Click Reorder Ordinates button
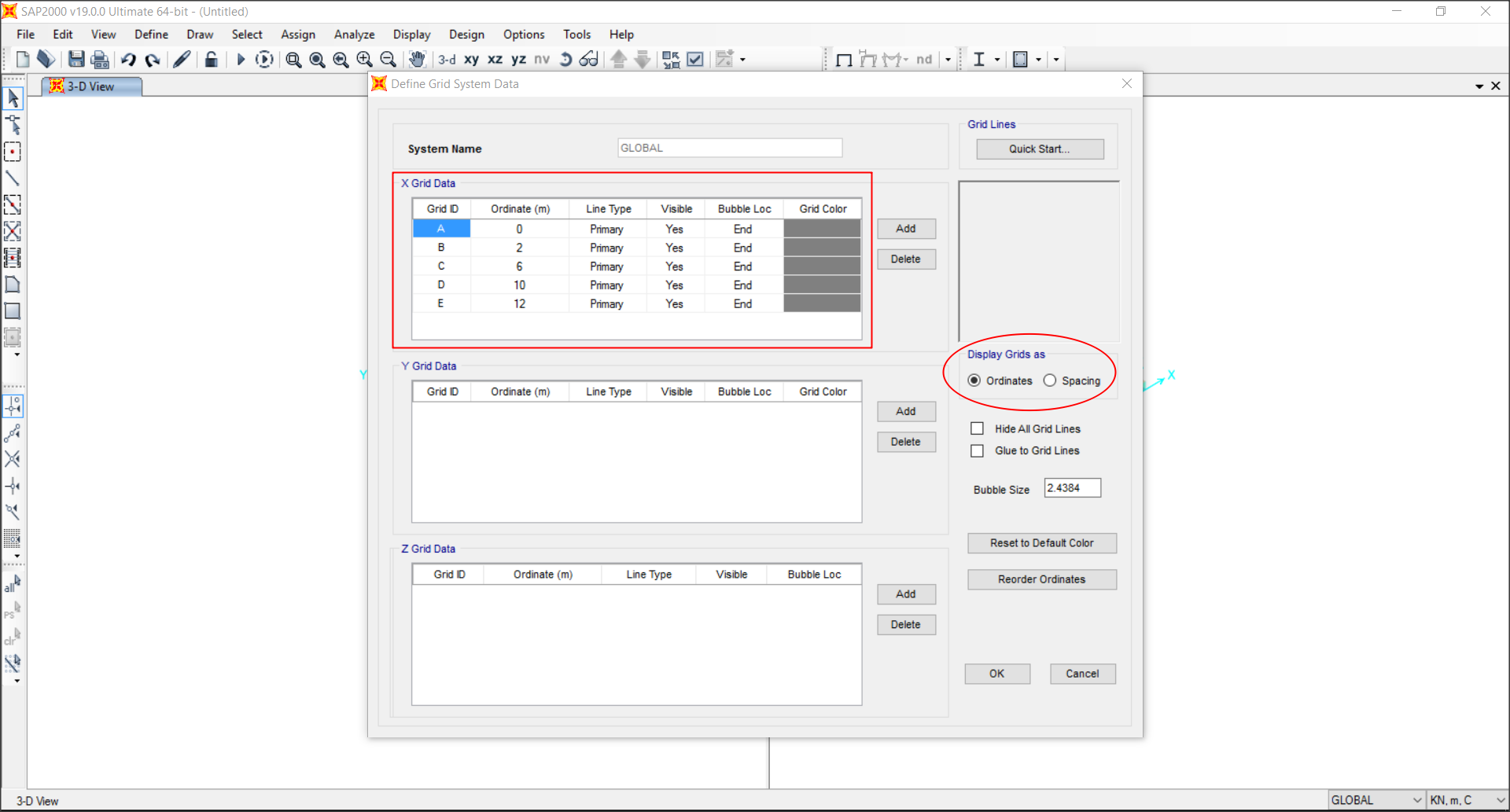The height and width of the screenshot is (812, 1510). 1042,579
